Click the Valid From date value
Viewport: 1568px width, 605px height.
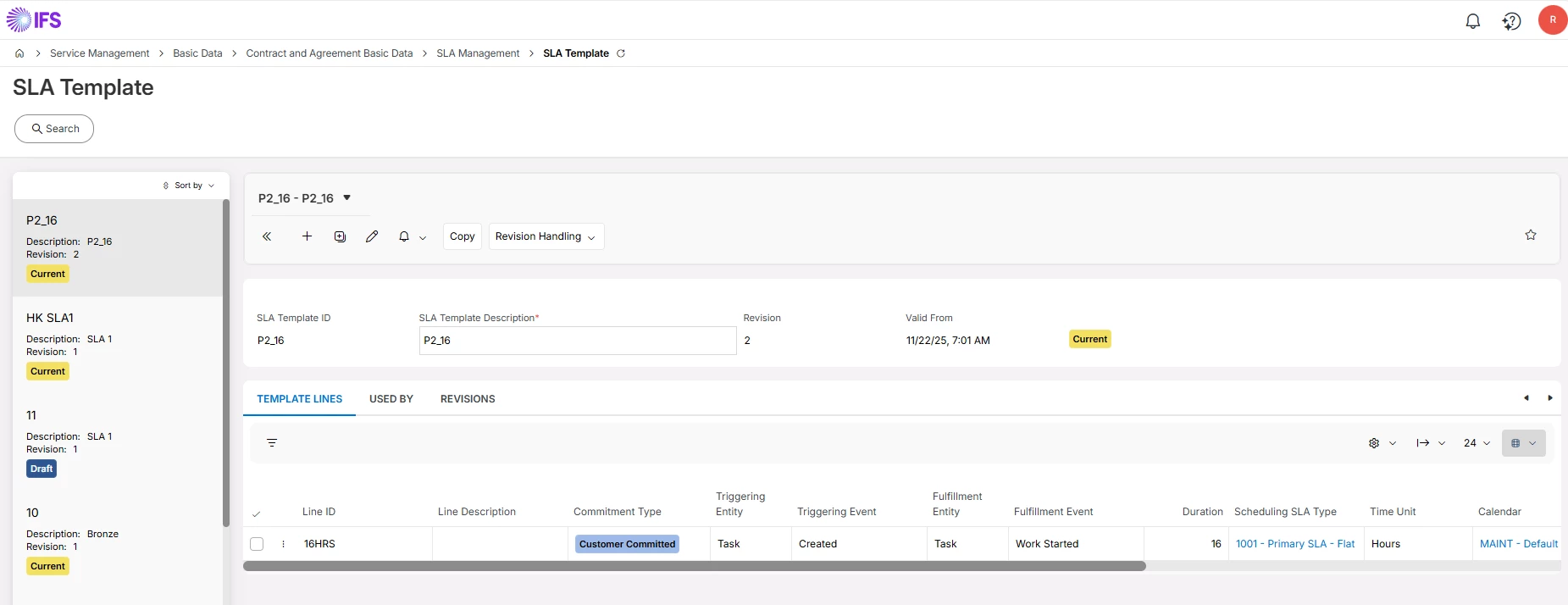(x=948, y=341)
